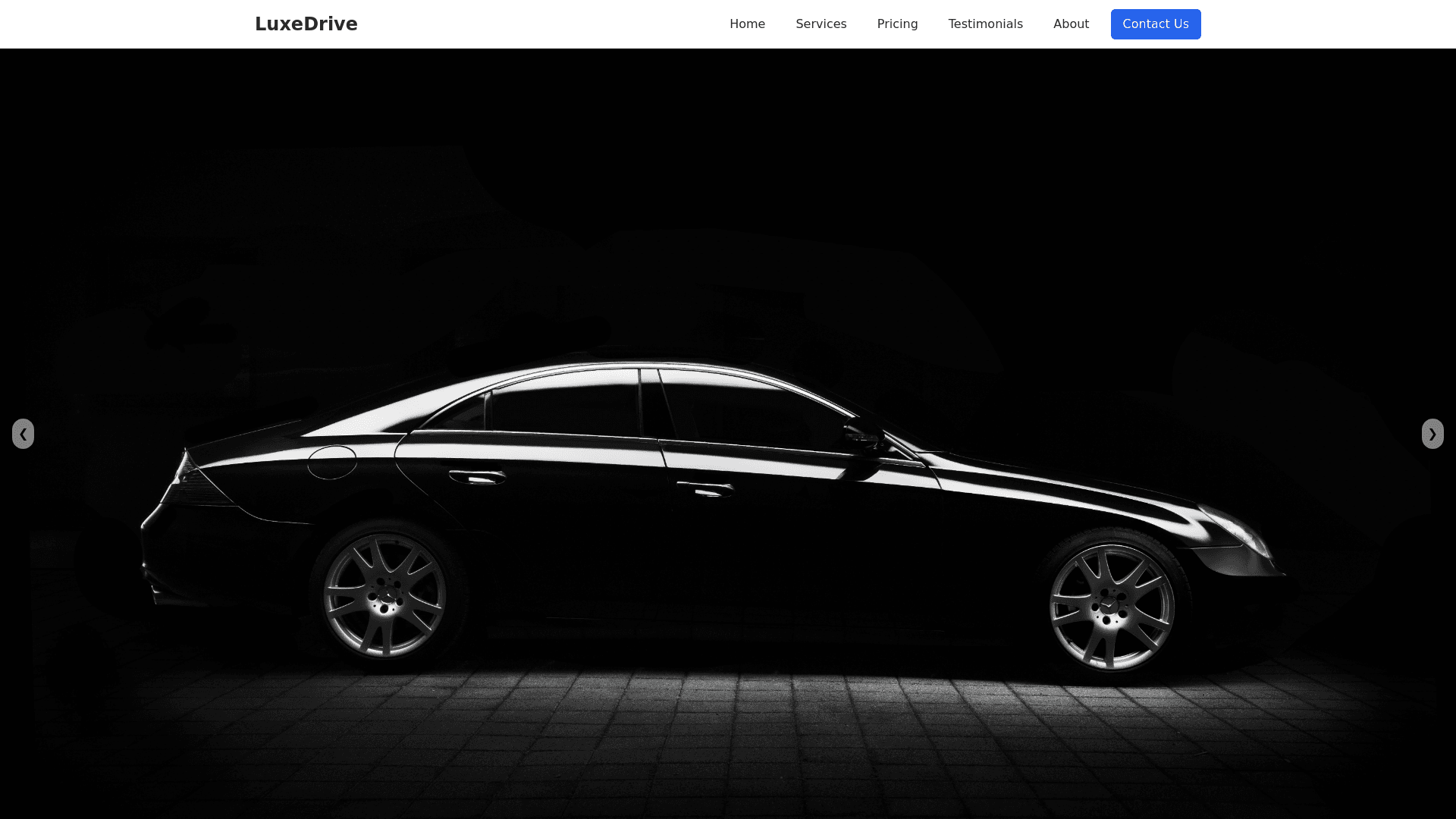
Task: Click the front door handle
Action: [705, 490]
